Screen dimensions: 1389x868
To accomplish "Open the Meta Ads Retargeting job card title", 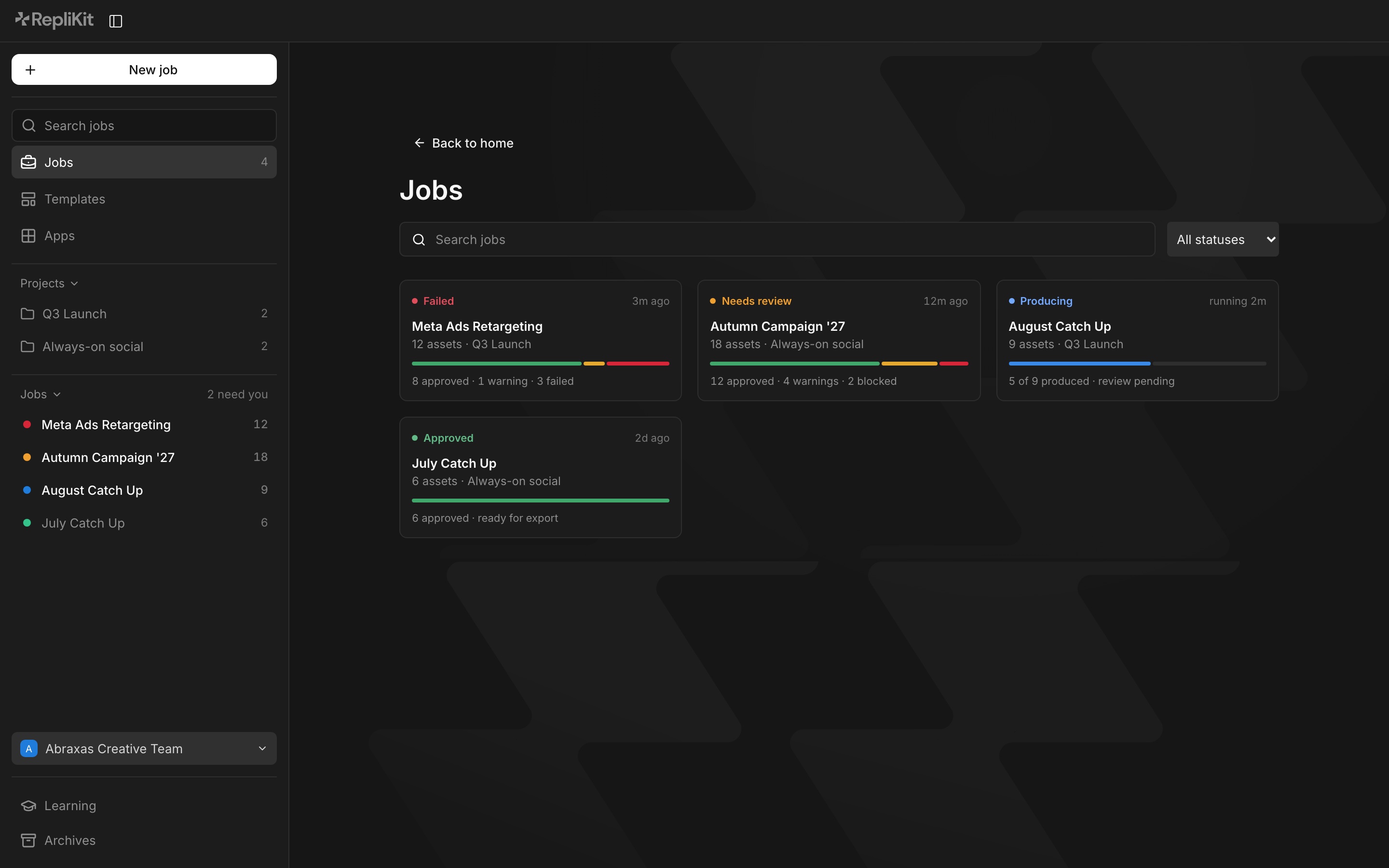I will tap(477, 326).
